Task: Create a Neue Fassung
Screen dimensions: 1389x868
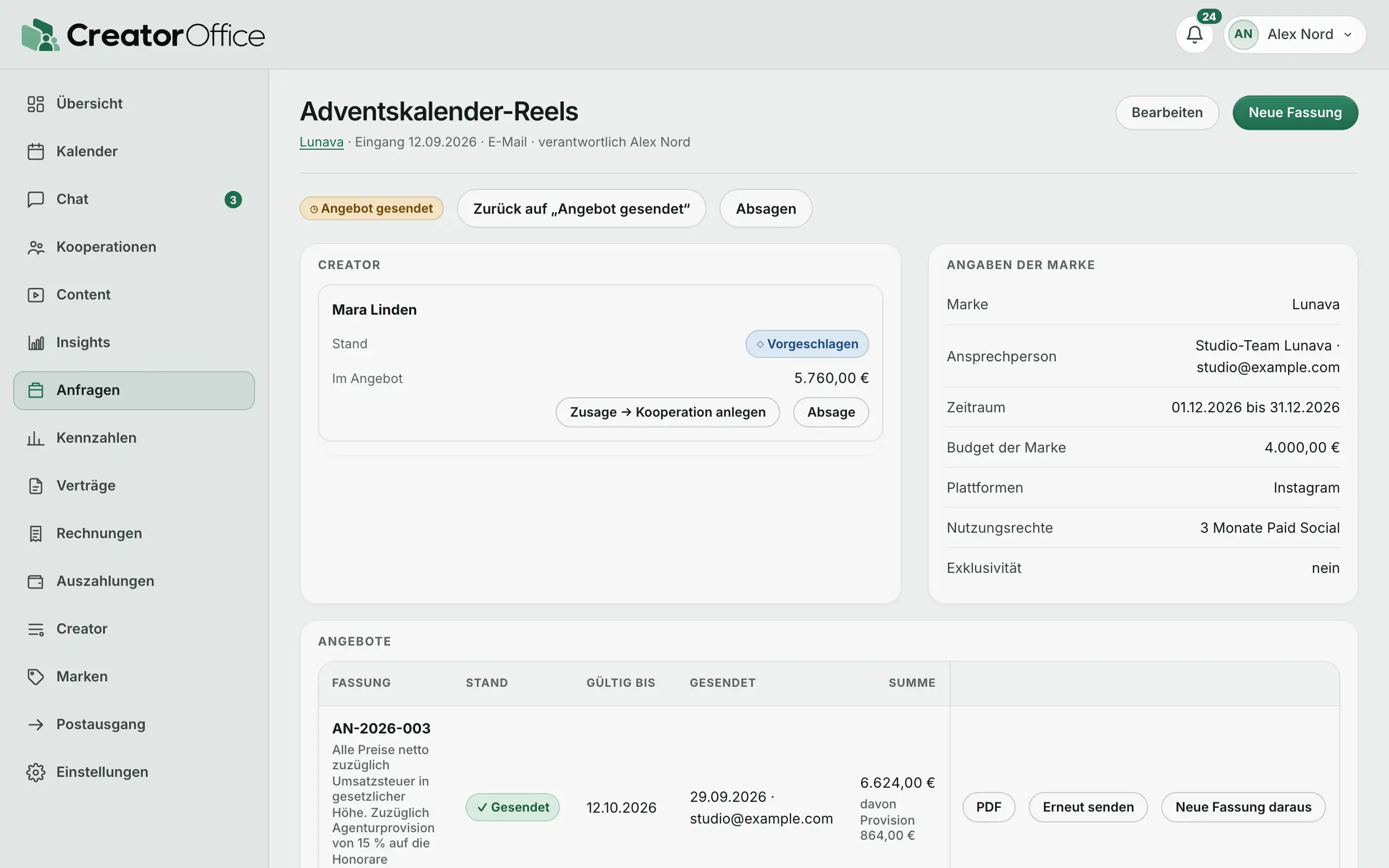Action: (x=1295, y=112)
